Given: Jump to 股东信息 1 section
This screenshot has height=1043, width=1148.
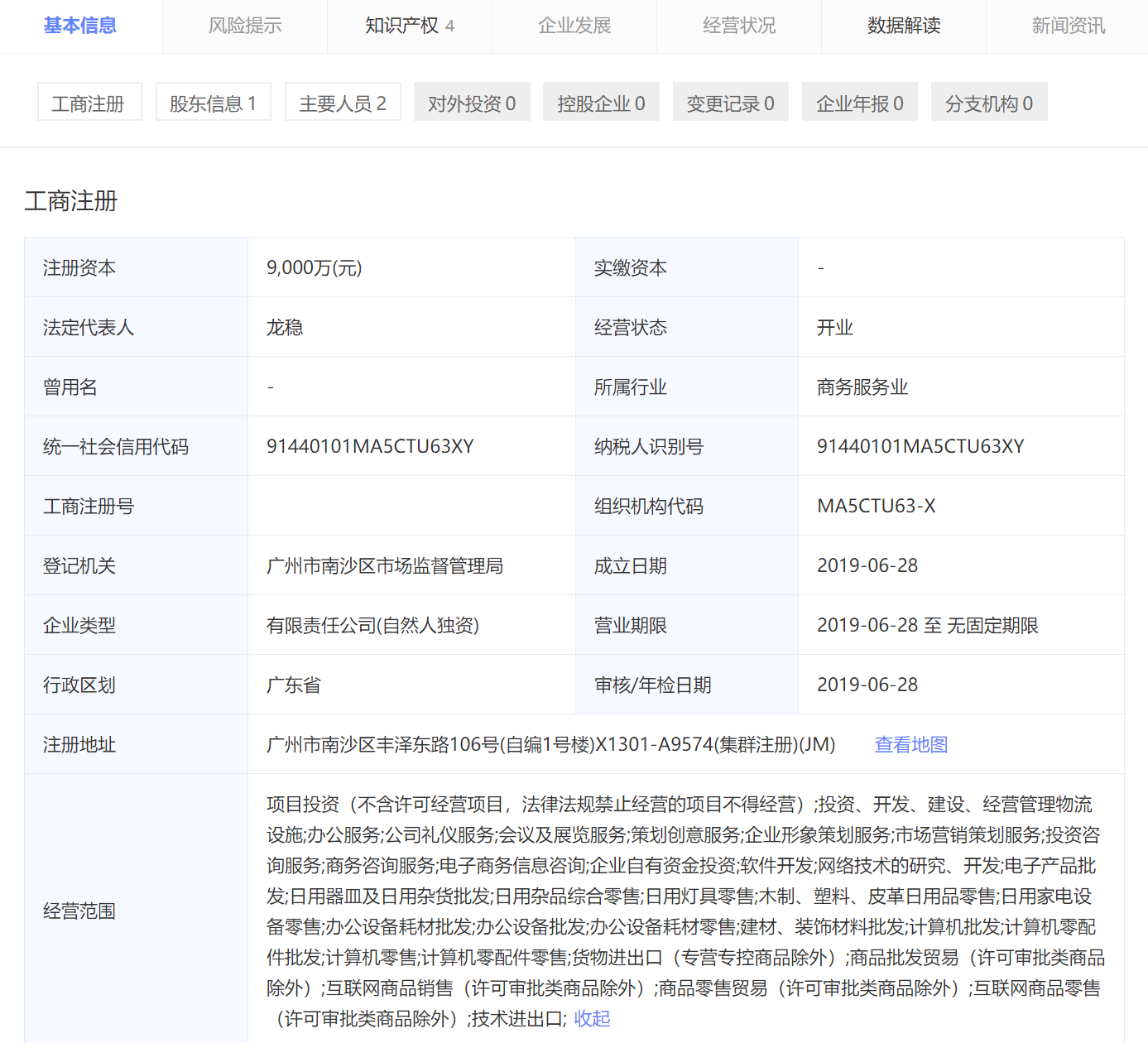Looking at the screenshot, I should 214,103.
